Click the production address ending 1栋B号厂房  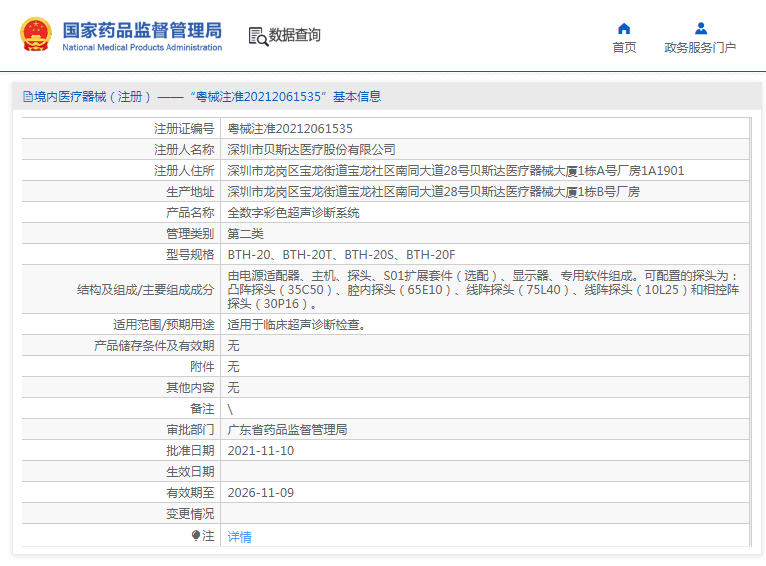[433, 191]
